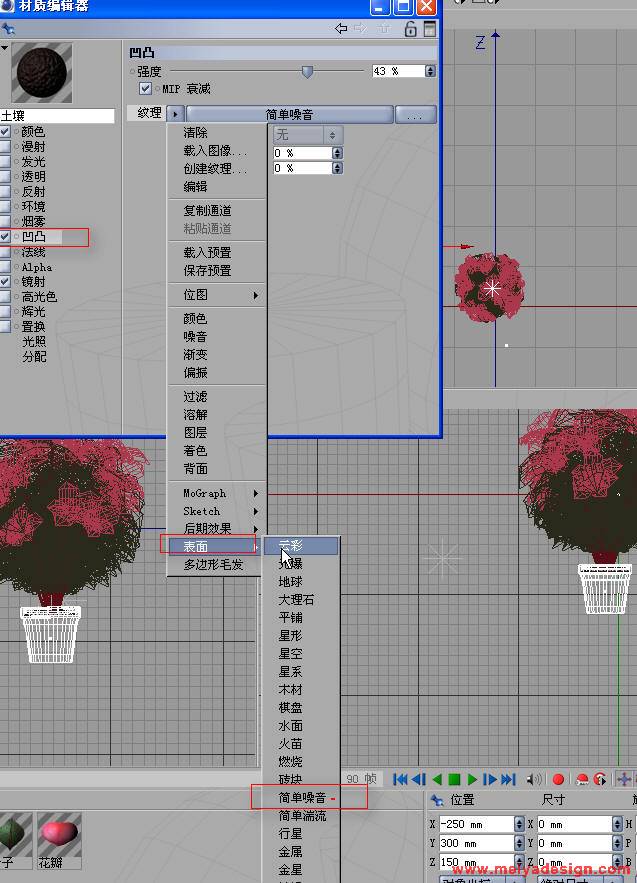
Task: Toggle the MIP 衰减 checkbox
Action: pos(146,89)
